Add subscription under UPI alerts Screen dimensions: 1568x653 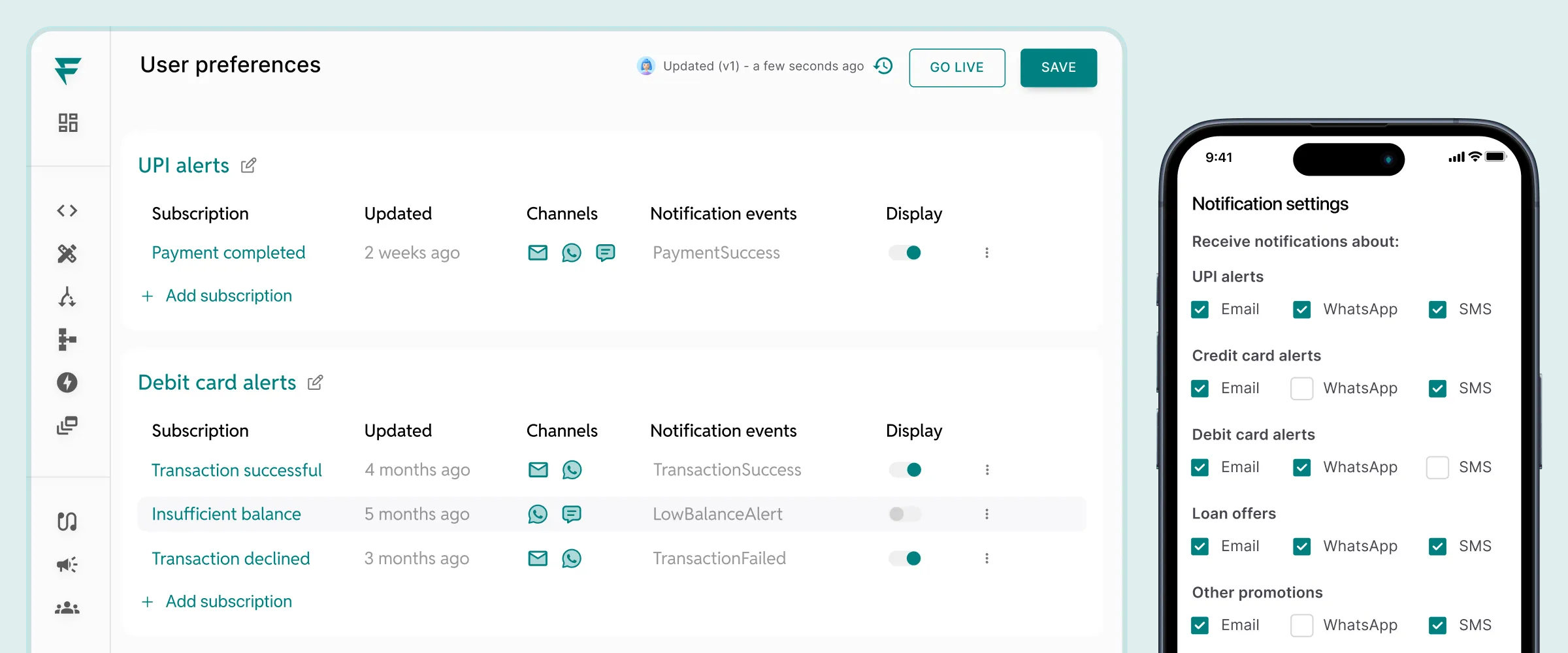[217, 296]
